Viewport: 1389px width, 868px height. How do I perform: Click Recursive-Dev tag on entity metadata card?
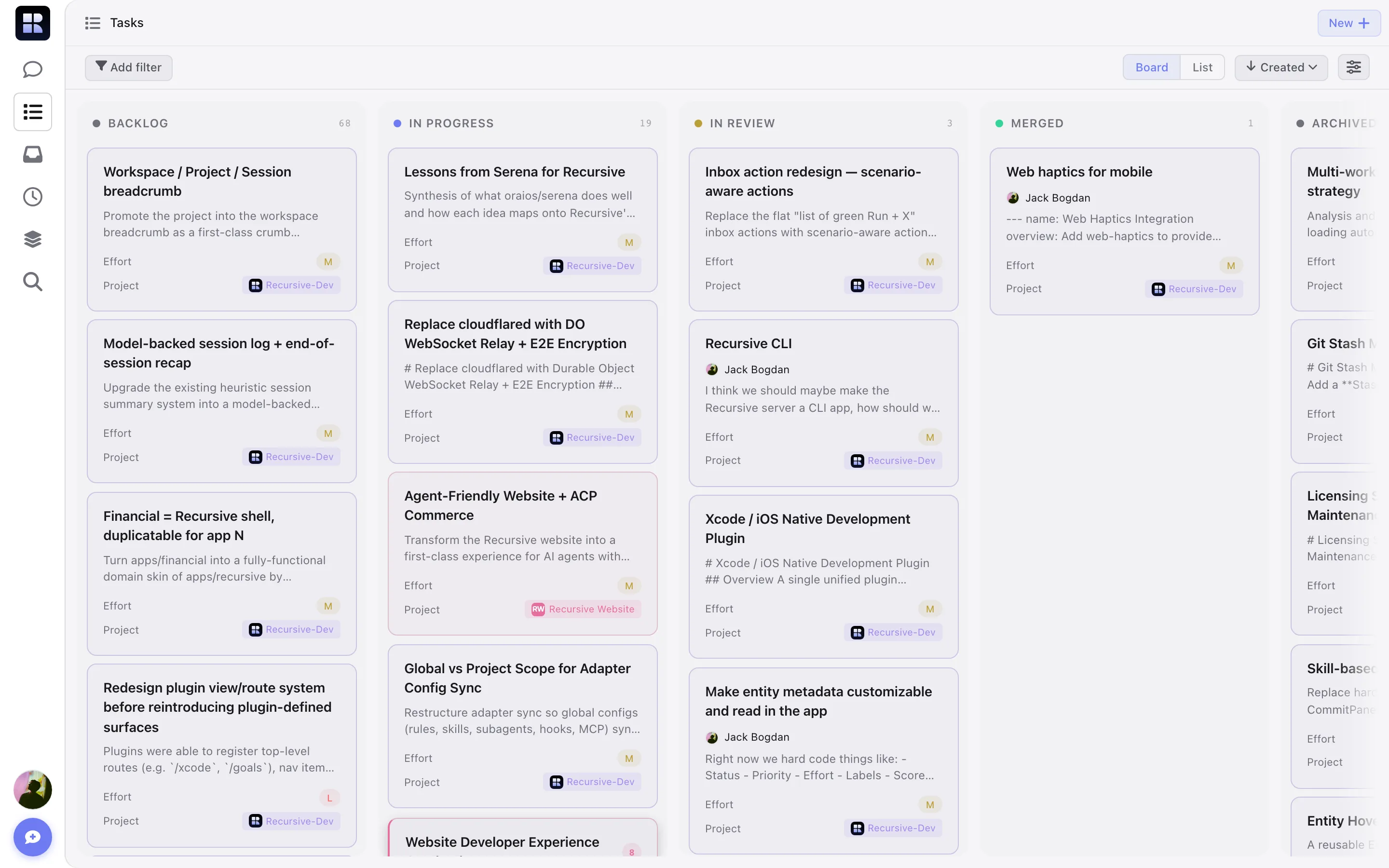pos(893,828)
